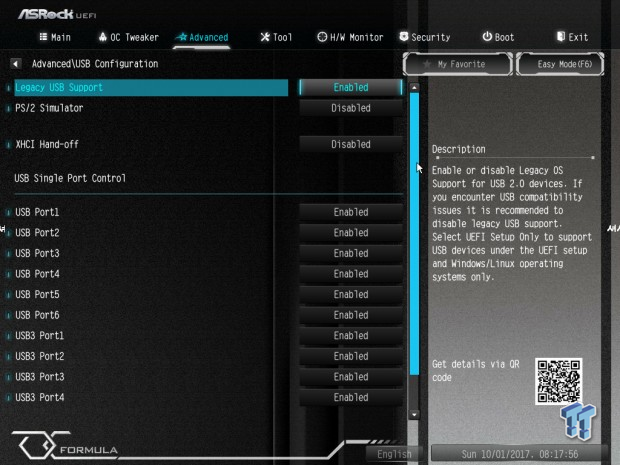This screenshot has height=465, width=620.
Task: Click the date and time display
Action: [519, 454]
